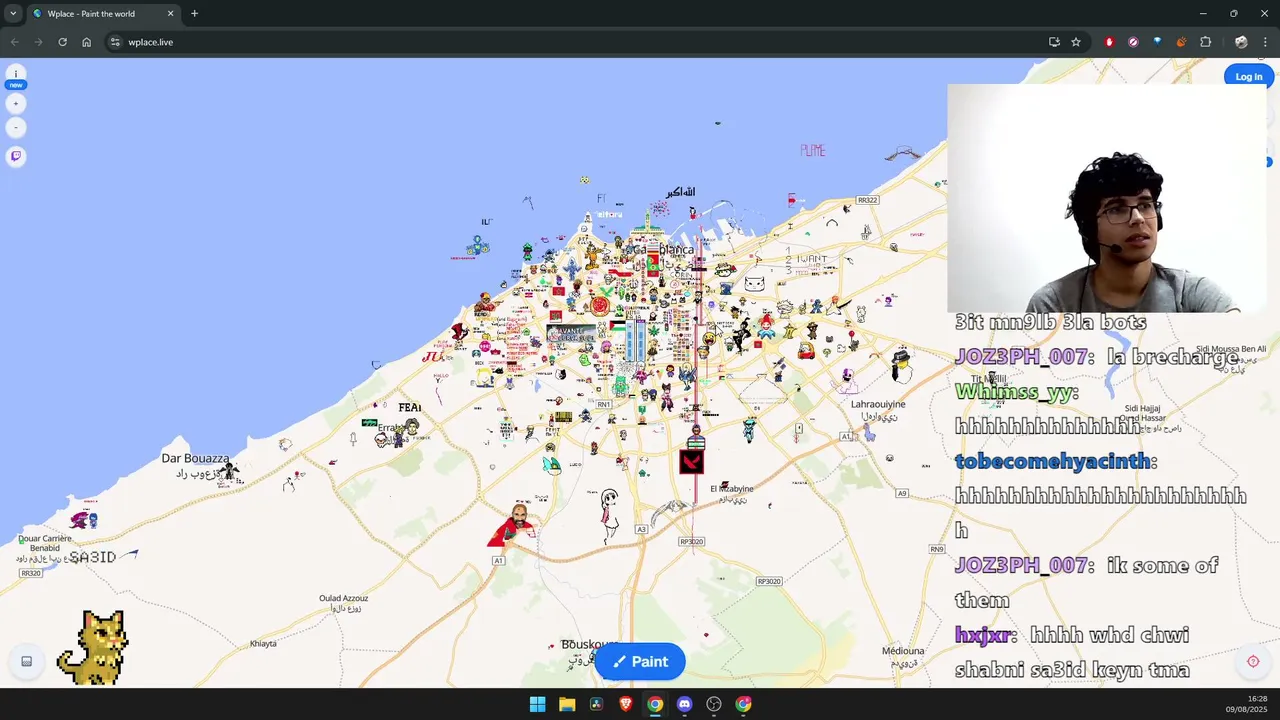Open the Twitch icon button on map
Viewport: 1280px width, 720px height.
coord(15,156)
